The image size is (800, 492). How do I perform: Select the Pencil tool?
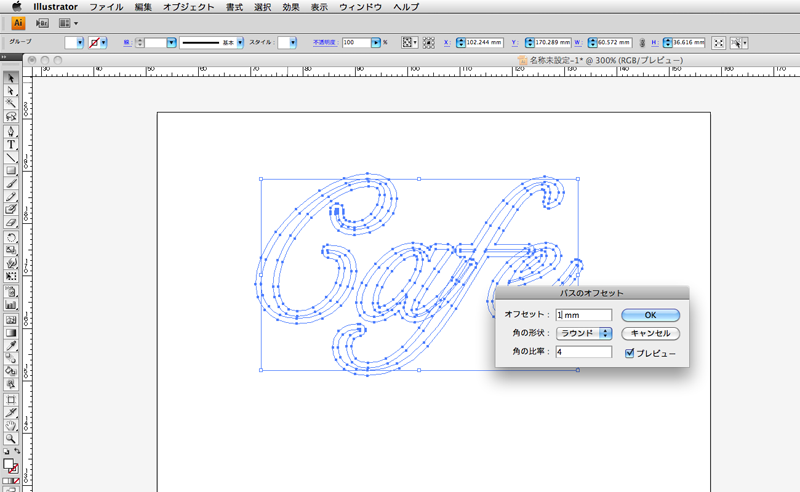(11, 196)
